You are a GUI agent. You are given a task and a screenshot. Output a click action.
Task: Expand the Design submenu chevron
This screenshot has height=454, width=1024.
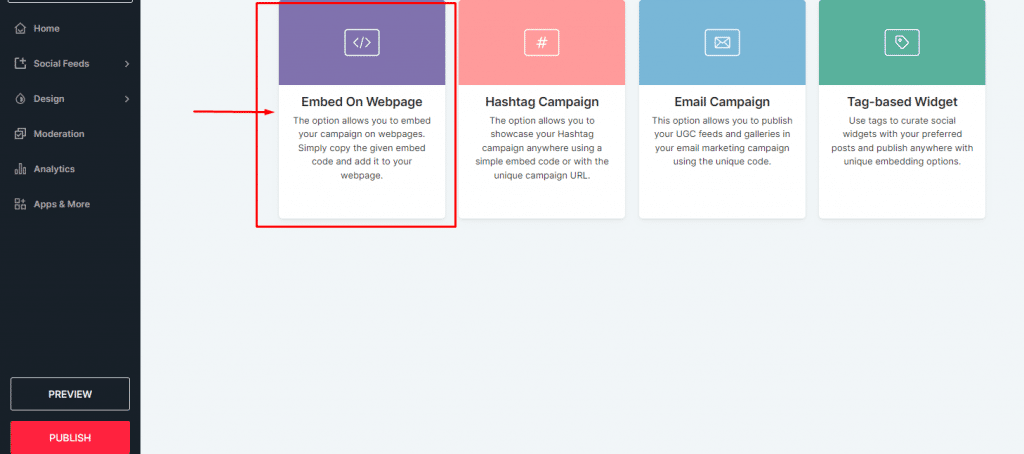(127, 99)
